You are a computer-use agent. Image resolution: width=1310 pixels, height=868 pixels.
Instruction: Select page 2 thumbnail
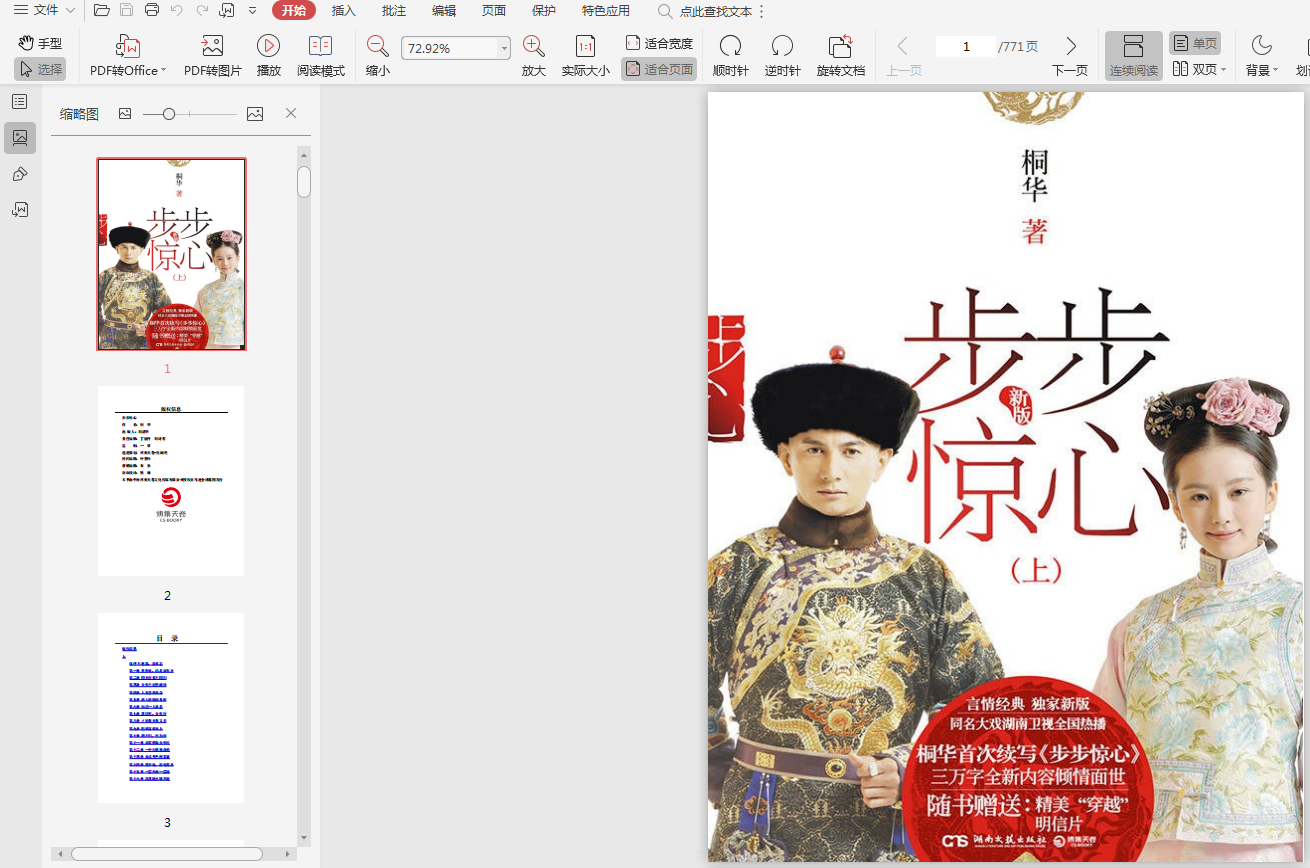pyautogui.click(x=171, y=481)
